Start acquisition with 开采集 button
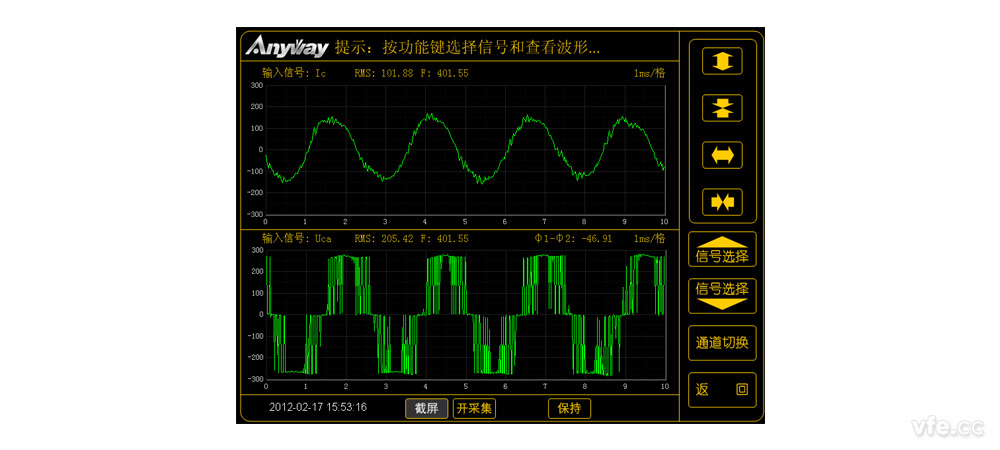The width and height of the screenshot is (1000, 450). click(474, 408)
